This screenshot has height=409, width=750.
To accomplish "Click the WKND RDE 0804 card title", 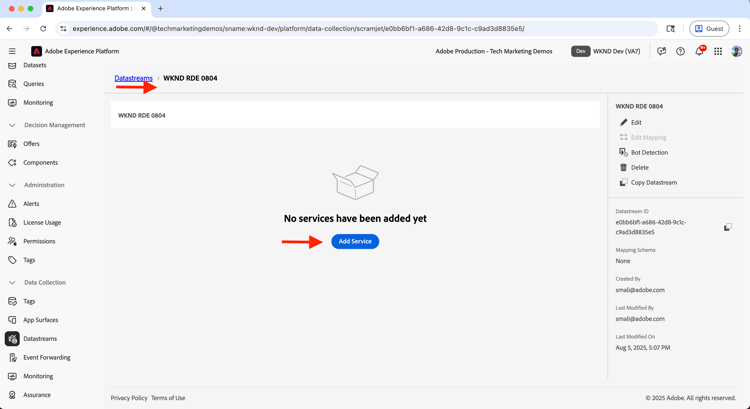I will coord(142,115).
